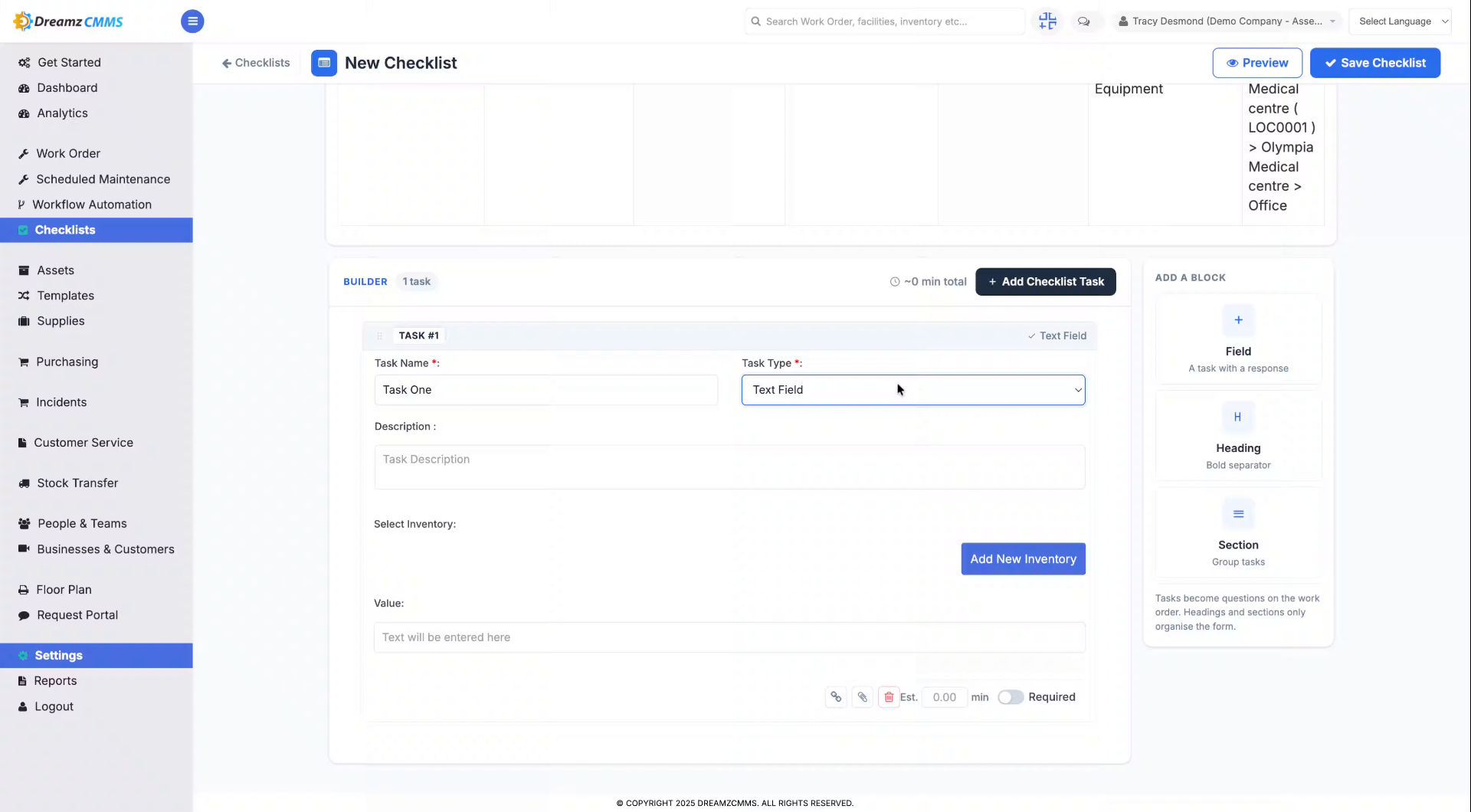Screen dimensions: 1471x812
Task: Open the QR scan icon in header
Action: 1047,21
